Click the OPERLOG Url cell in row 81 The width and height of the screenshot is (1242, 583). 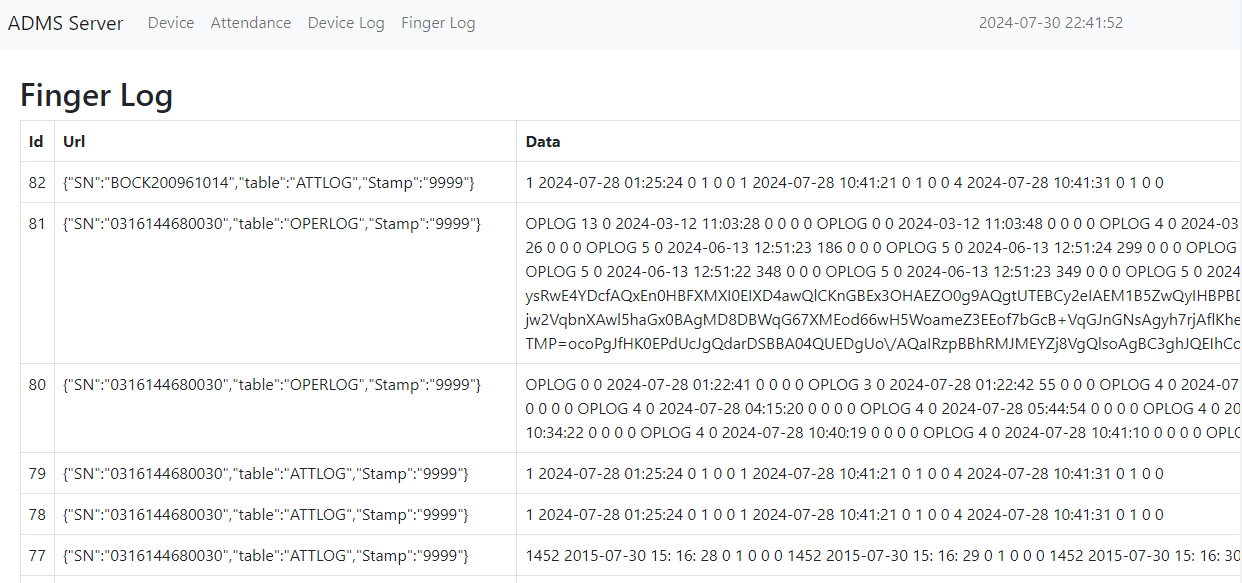pos(272,224)
